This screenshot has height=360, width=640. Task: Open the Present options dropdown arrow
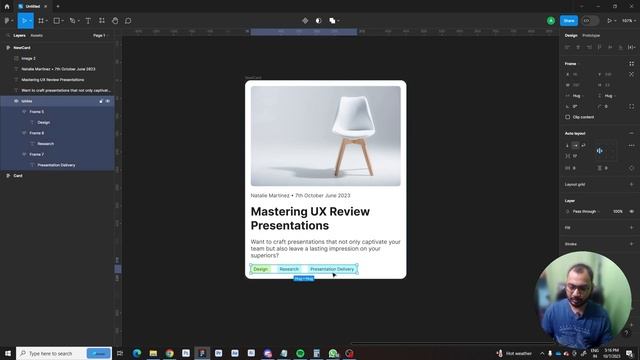(615, 21)
